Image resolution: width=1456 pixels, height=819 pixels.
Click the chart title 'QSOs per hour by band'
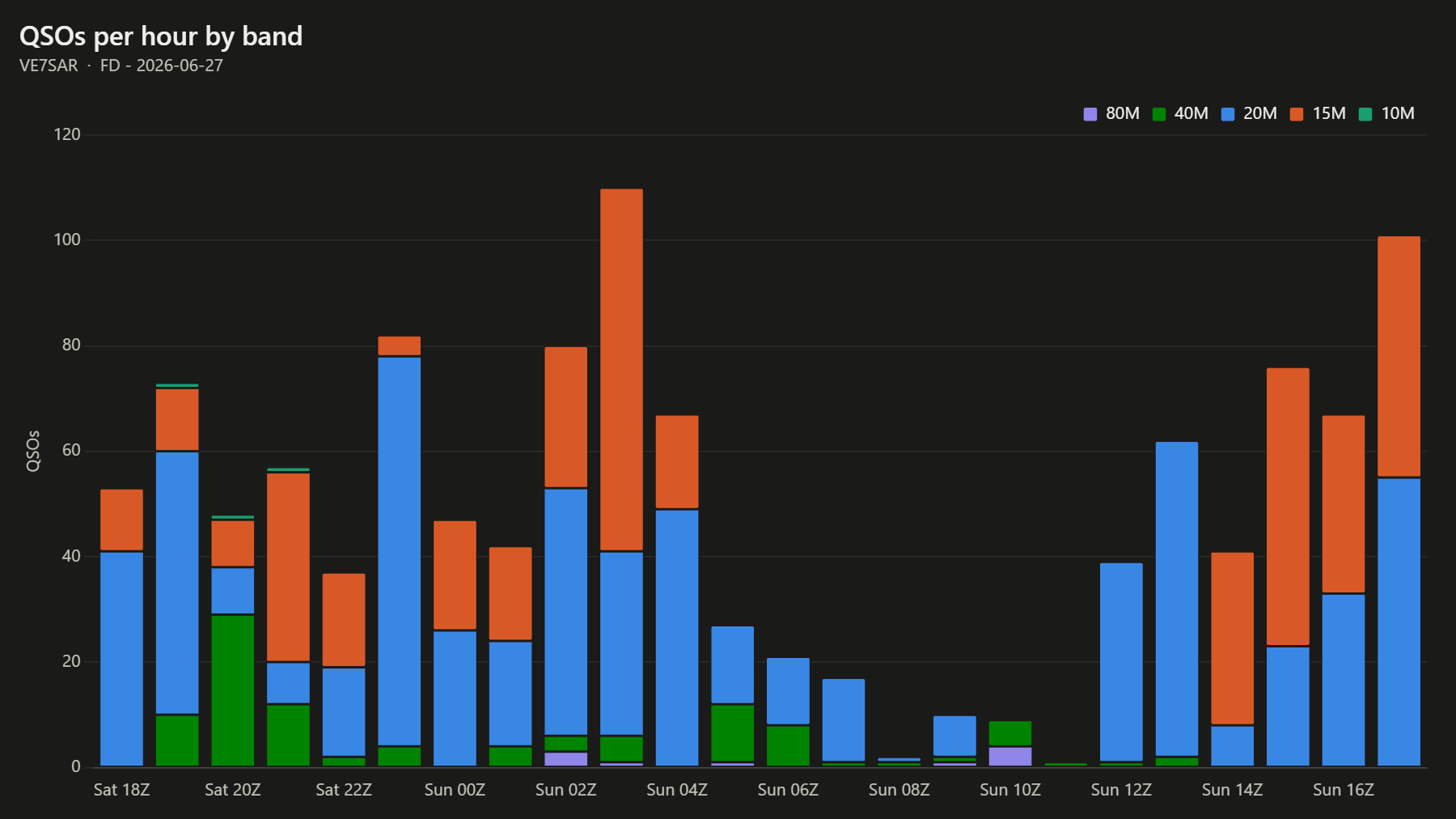[x=161, y=36]
